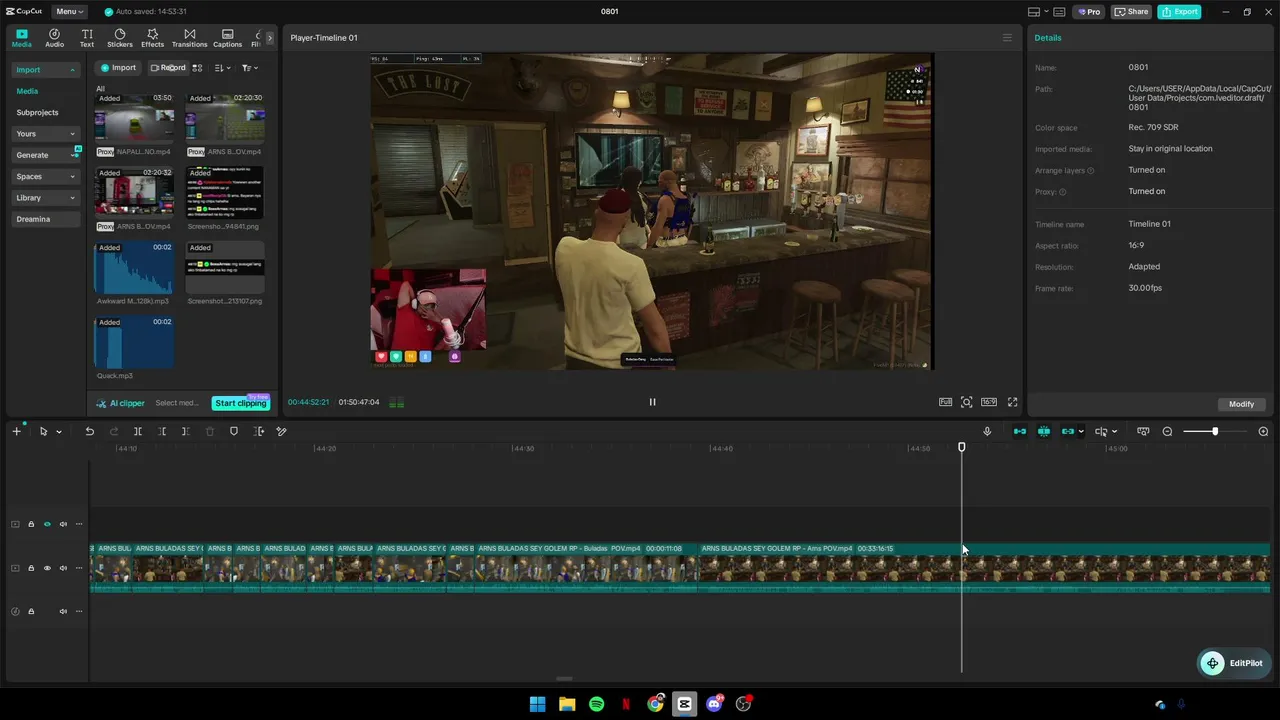Add a new track with the plus icon
This screenshot has height=720, width=1280.
(x=16, y=431)
